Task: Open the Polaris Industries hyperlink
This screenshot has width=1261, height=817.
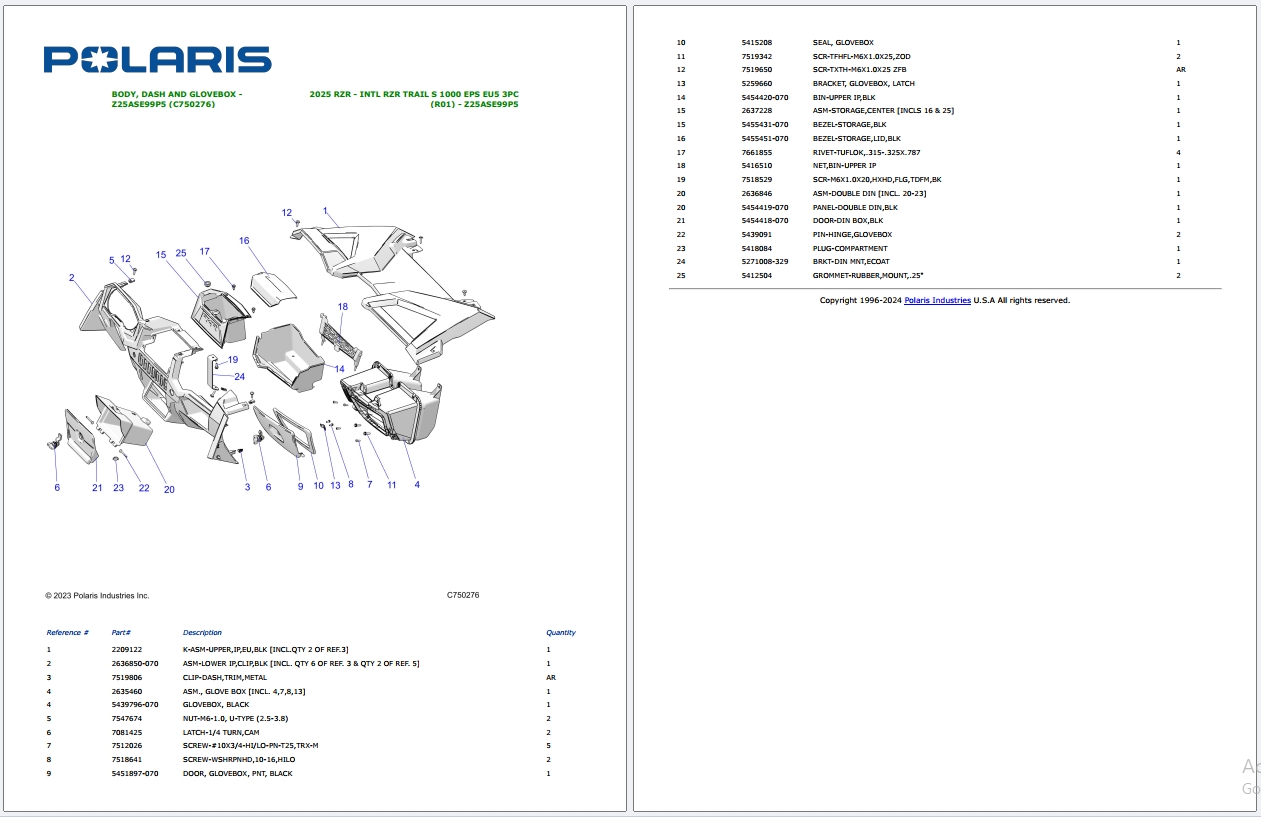Action: click(937, 300)
